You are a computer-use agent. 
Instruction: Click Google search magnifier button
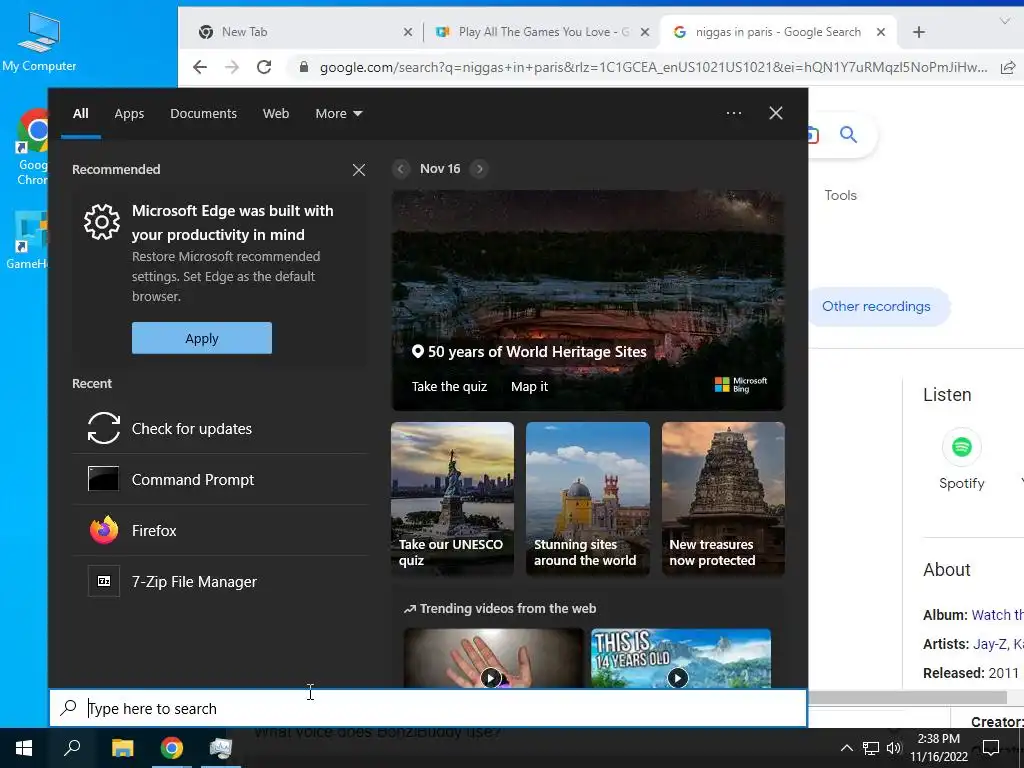pyautogui.click(x=848, y=135)
